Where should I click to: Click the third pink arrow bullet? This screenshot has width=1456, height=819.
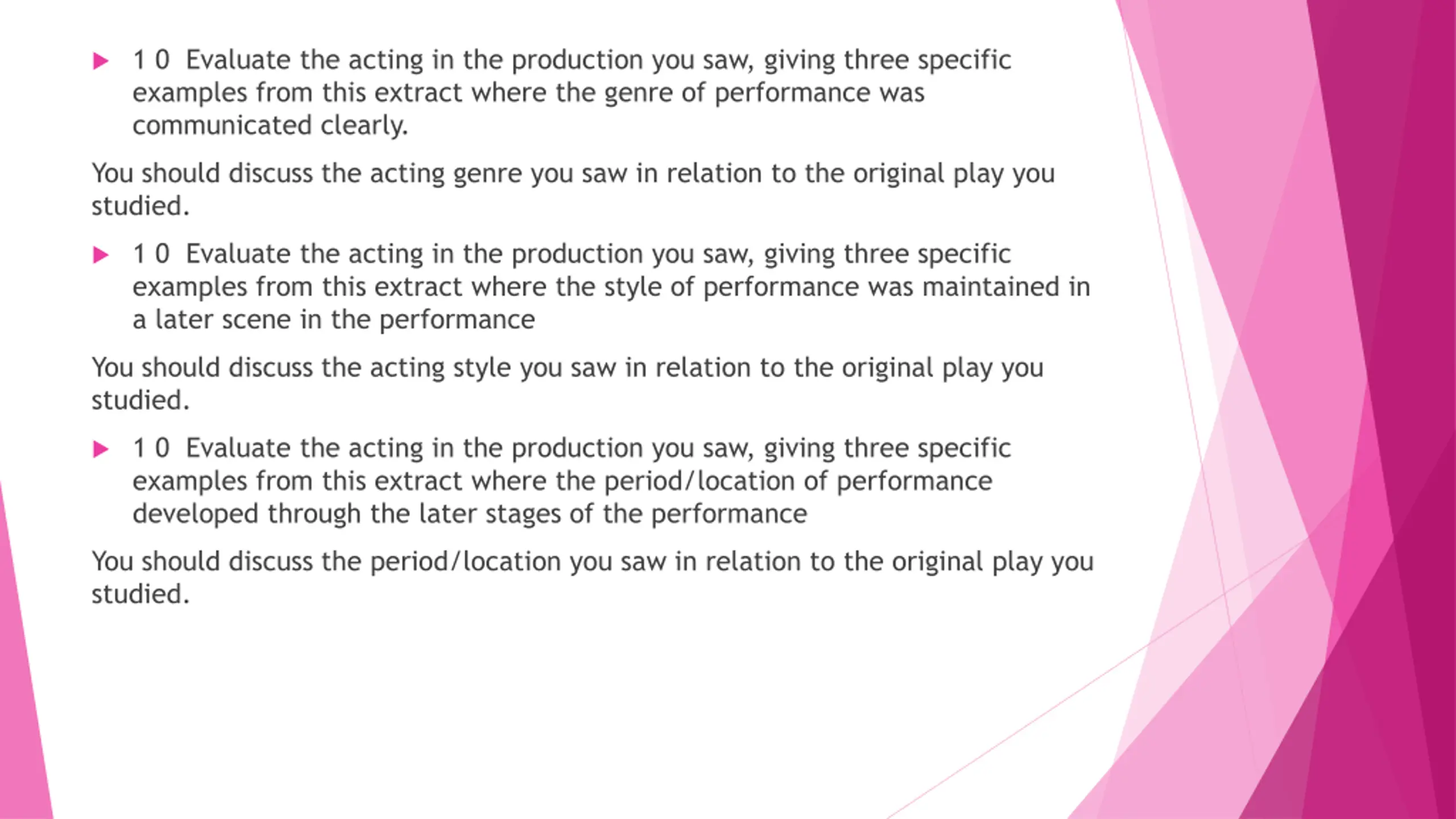[x=101, y=450]
